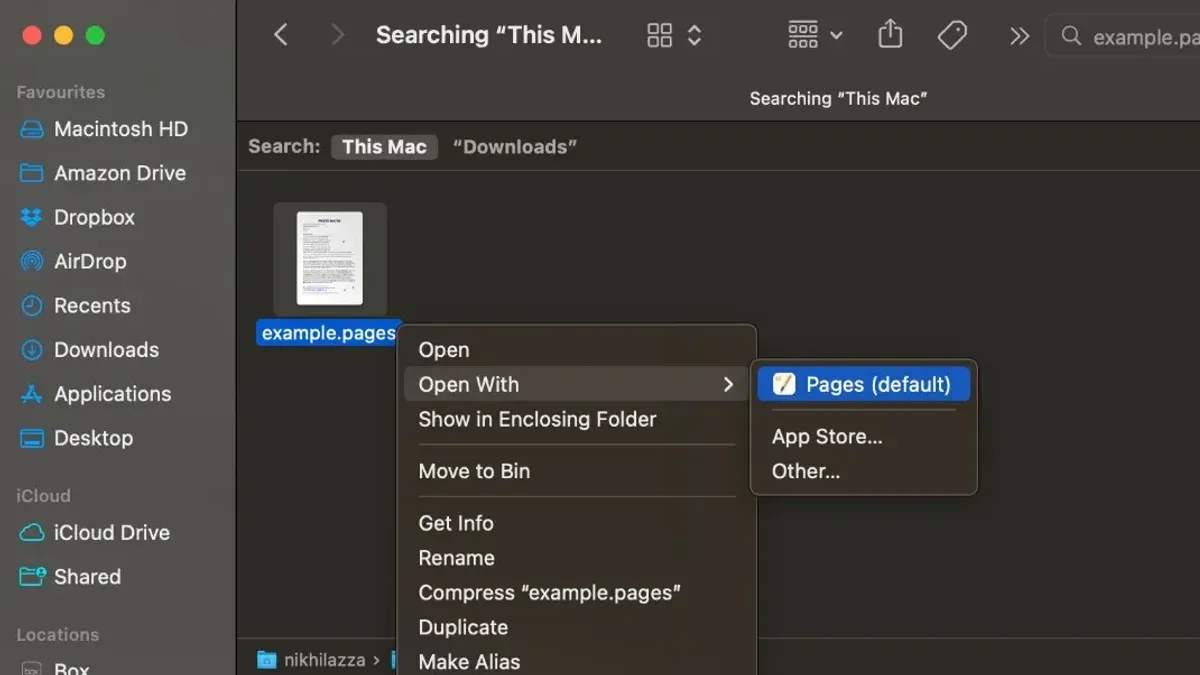
Task: Open the view switcher up-down arrows
Action: click(x=694, y=36)
